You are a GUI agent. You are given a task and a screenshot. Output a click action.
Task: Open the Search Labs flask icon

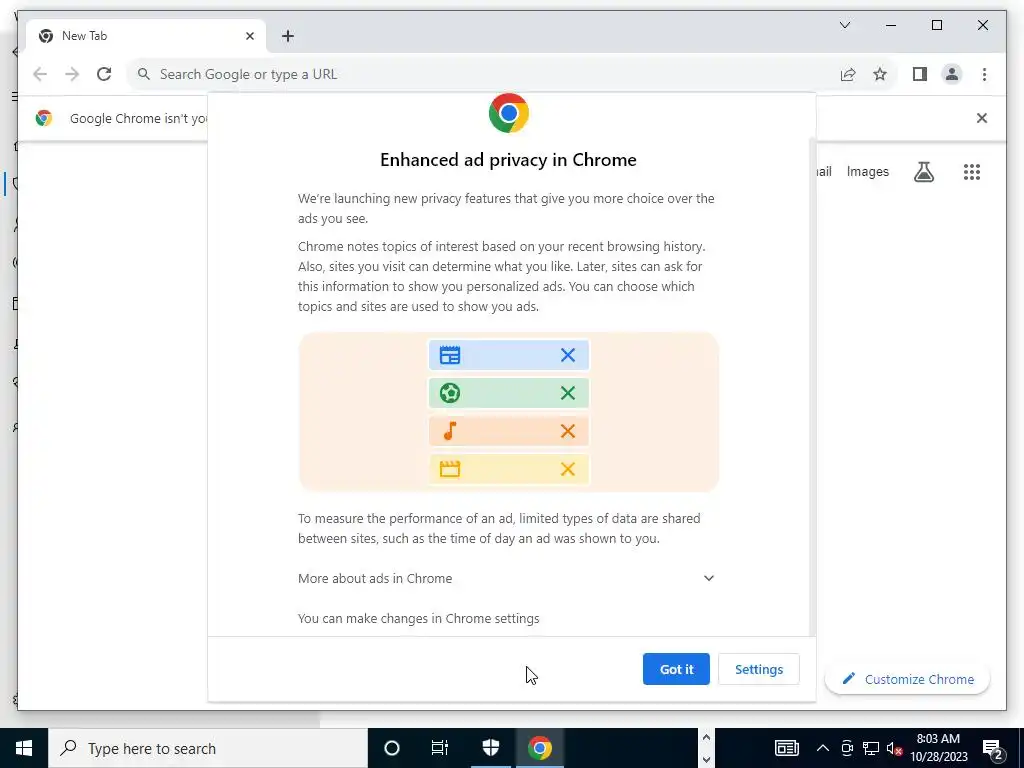click(923, 172)
